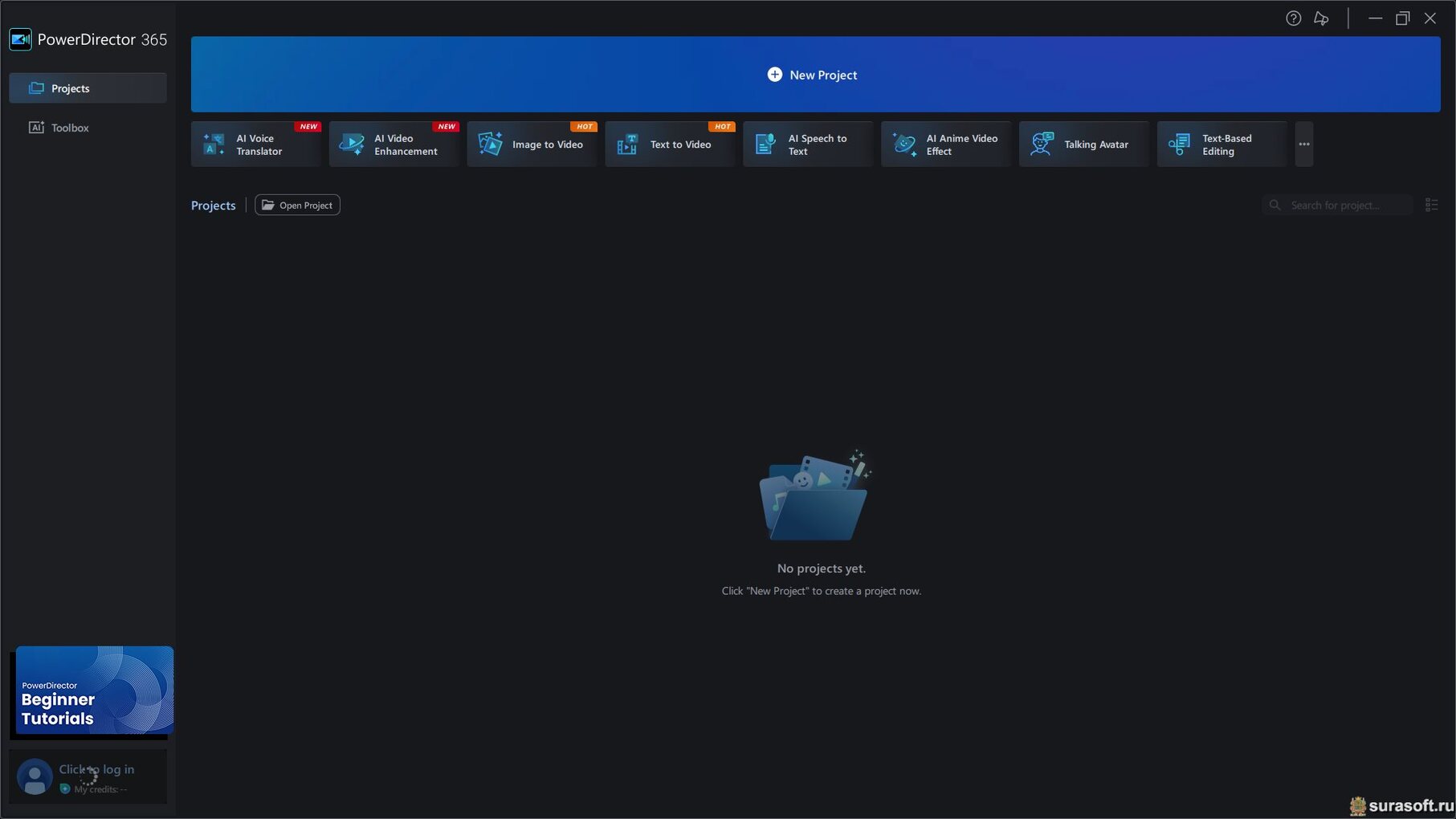Viewport: 1456px width, 819px height.
Task: Click the plus icon in New Project banner
Action: [775, 75]
